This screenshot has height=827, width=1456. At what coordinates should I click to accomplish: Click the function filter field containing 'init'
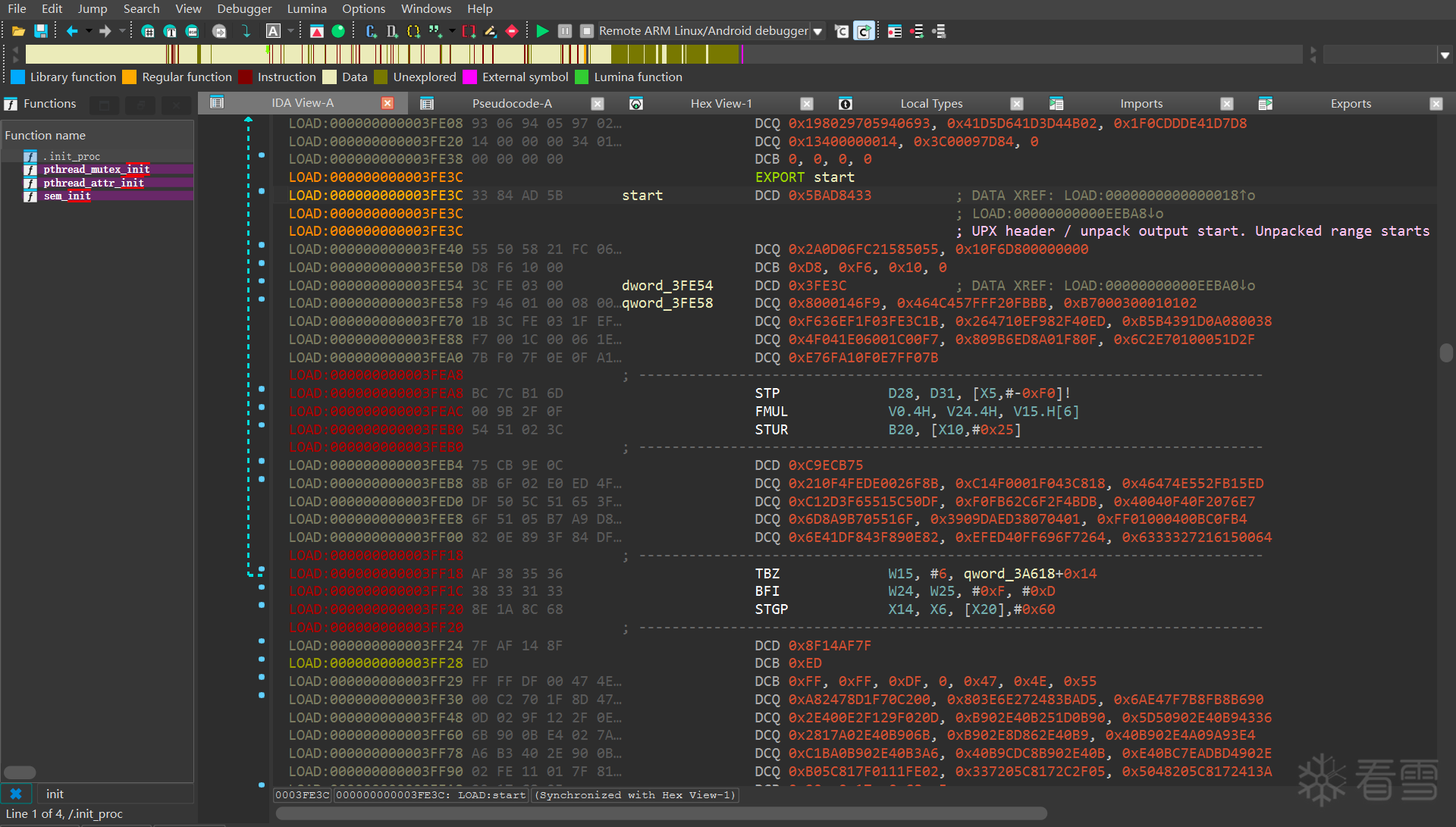[115, 794]
